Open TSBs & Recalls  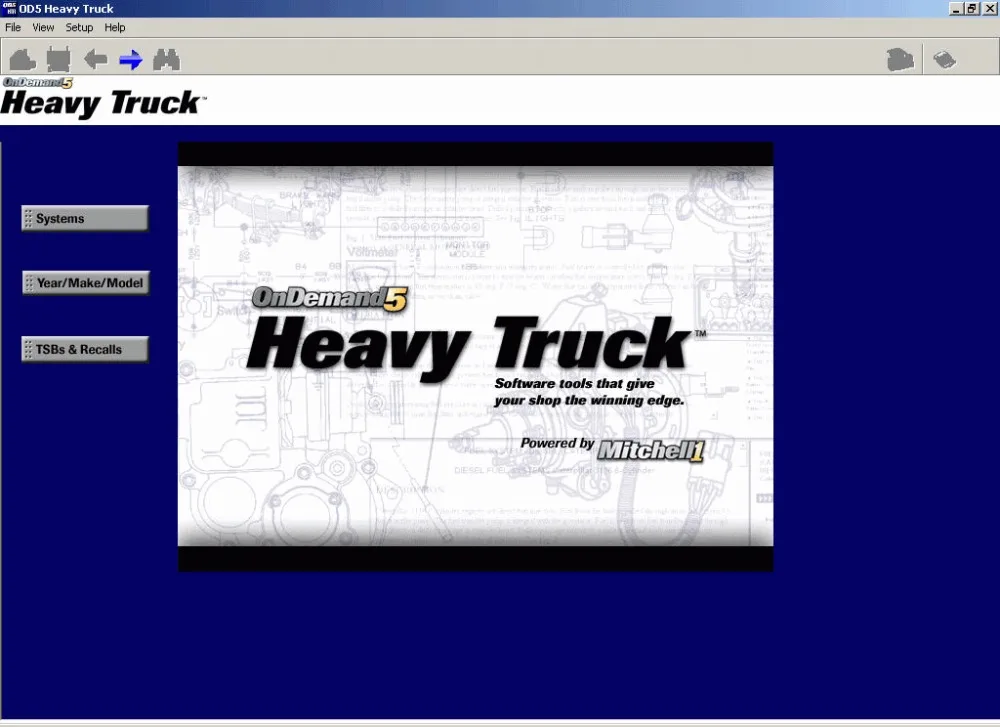tap(85, 349)
